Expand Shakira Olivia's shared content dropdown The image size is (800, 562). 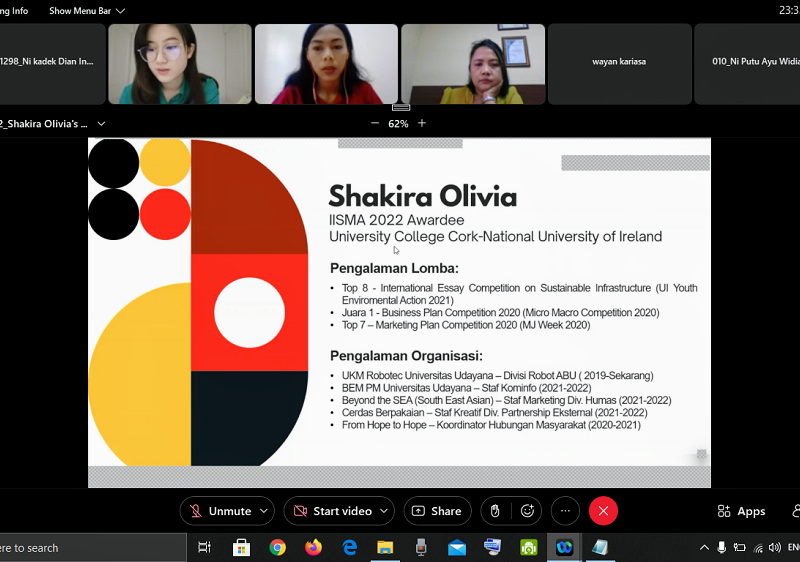coord(102,124)
